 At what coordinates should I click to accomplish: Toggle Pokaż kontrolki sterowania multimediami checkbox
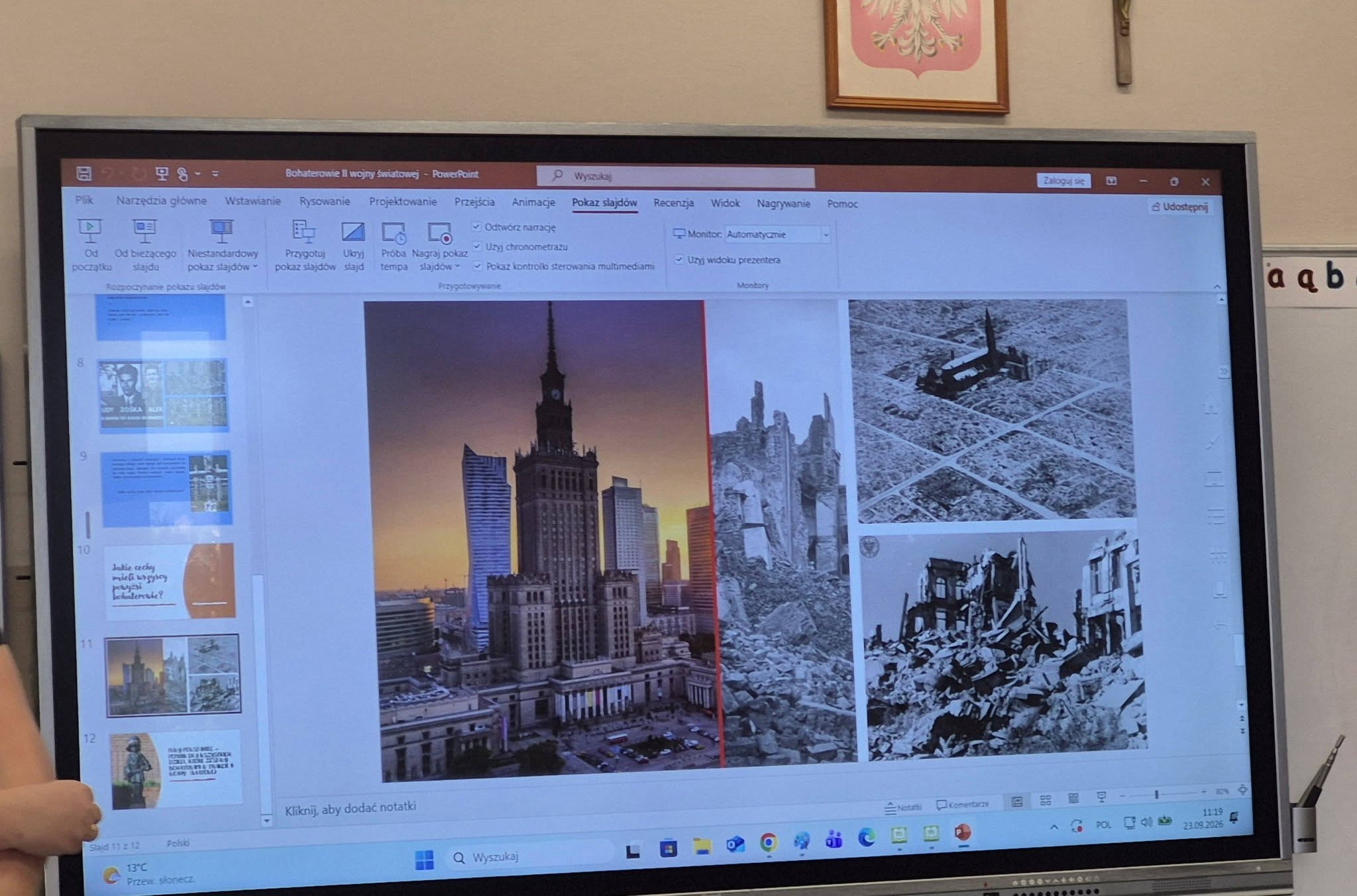click(x=478, y=266)
